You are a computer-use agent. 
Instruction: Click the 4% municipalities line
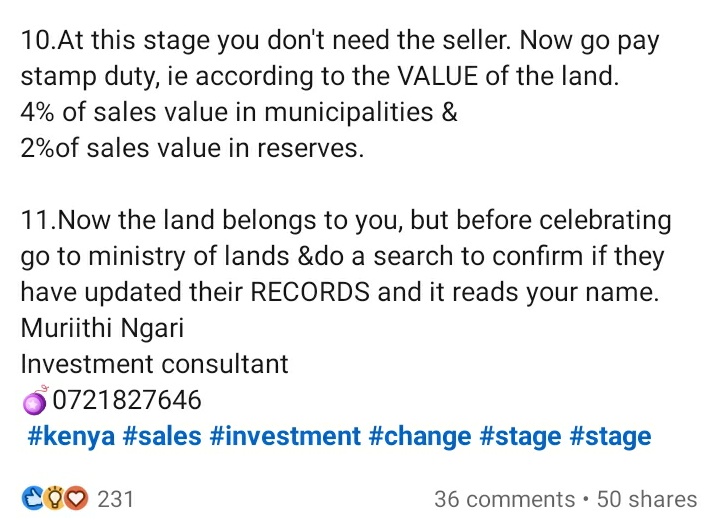[x=239, y=112]
